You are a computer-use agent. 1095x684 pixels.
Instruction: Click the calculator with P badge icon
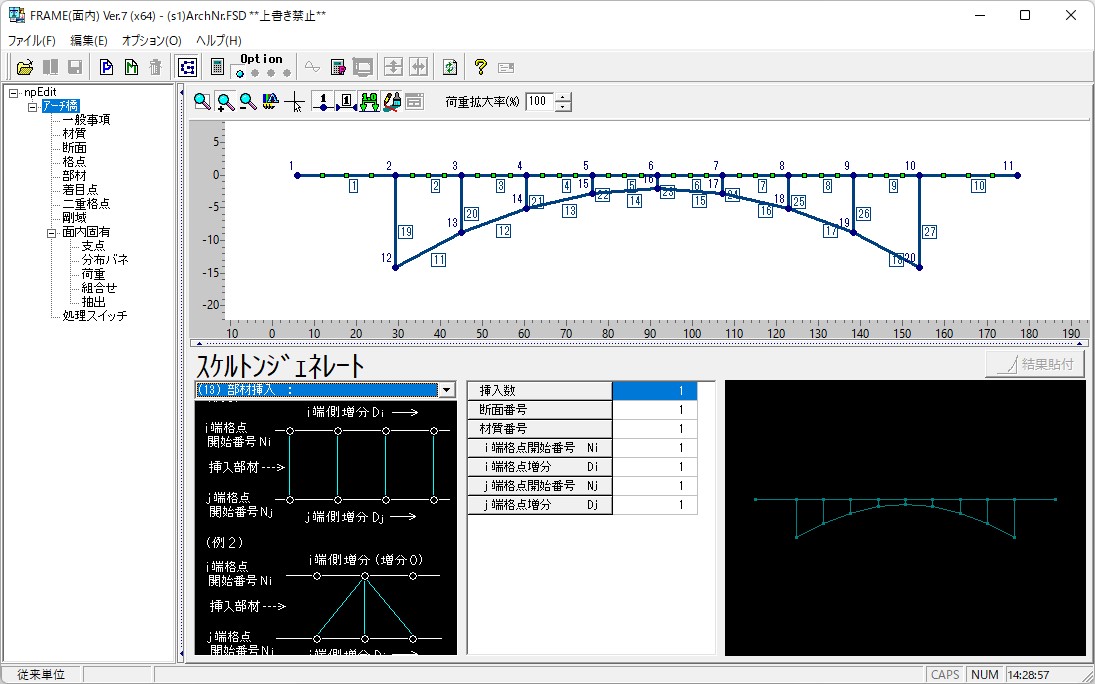pos(338,67)
